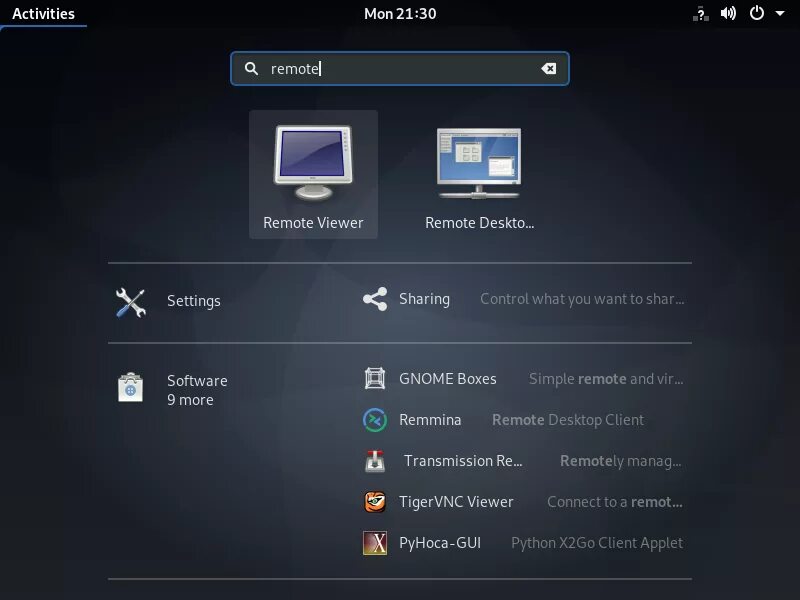Screen dimensions: 800x600
Task: Click the volume speaker icon in top bar
Action: click(x=728, y=13)
